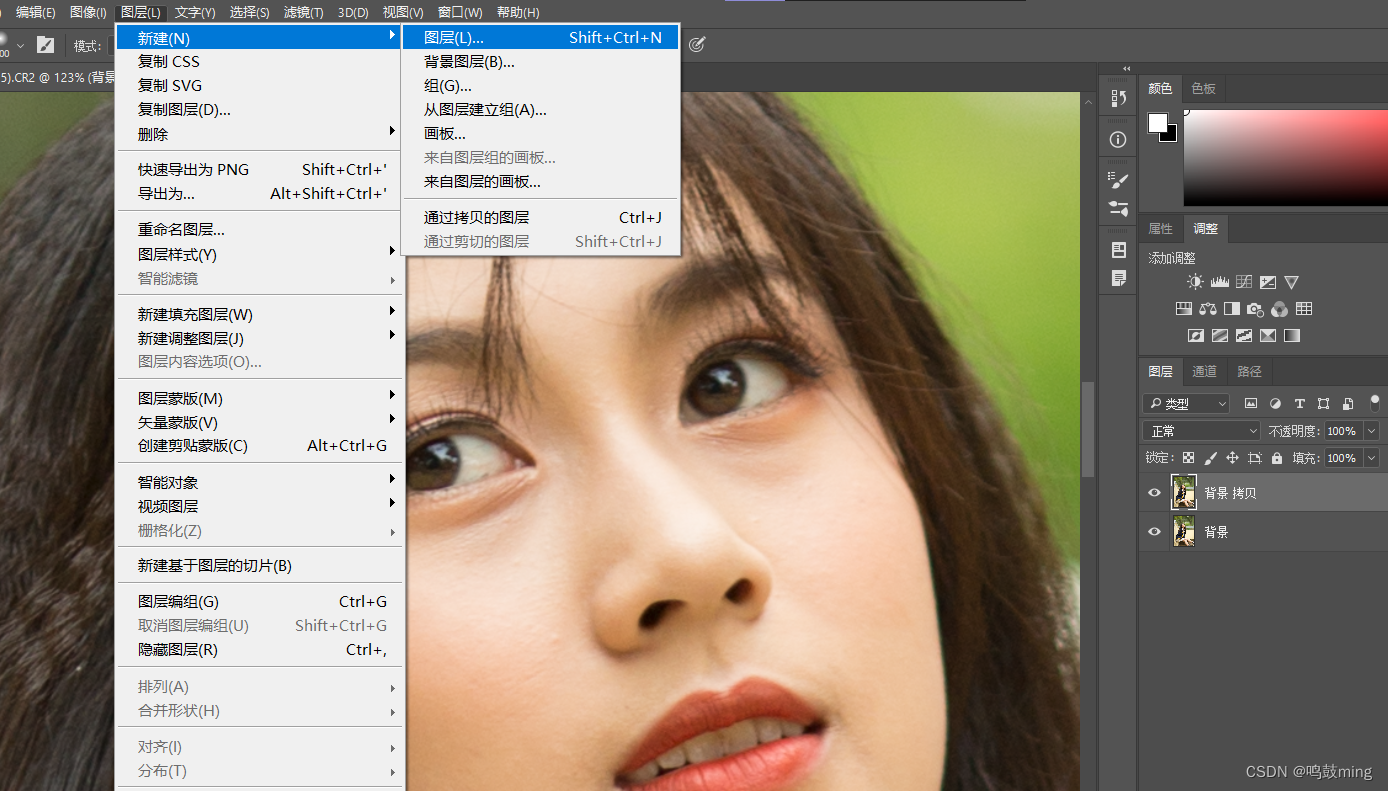Add a Threshold adjustment

1244,336
